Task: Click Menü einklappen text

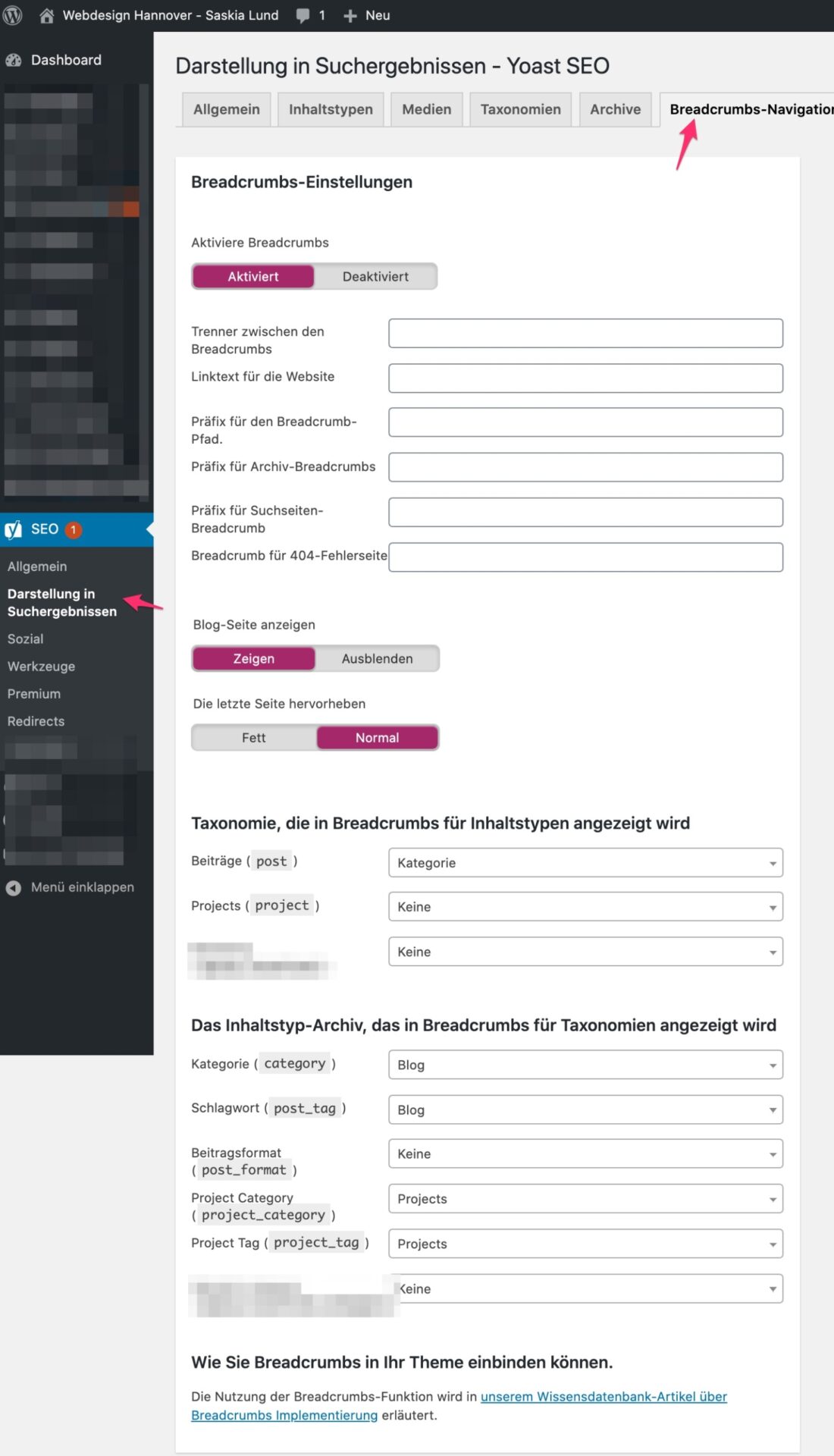Action: [83, 887]
